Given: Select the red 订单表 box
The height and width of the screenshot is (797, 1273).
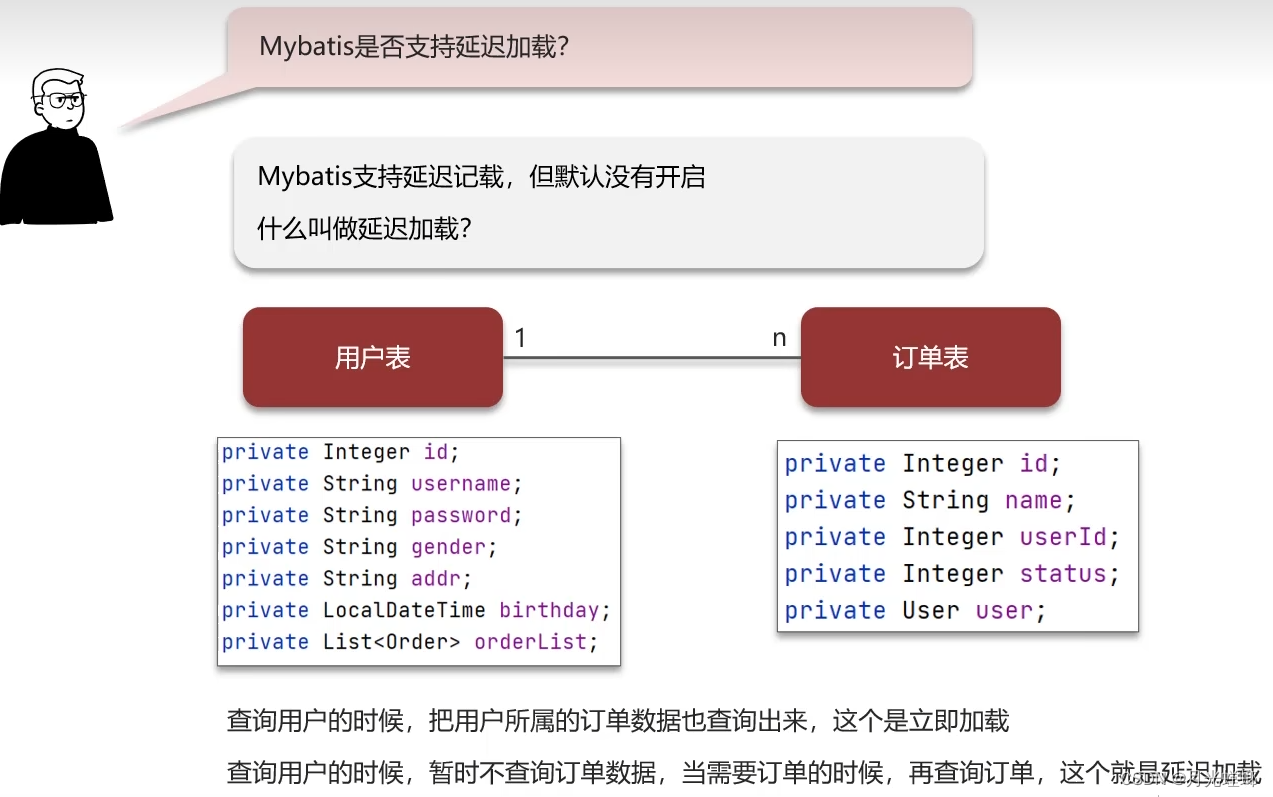Looking at the screenshot, I should tap(930, 357).
